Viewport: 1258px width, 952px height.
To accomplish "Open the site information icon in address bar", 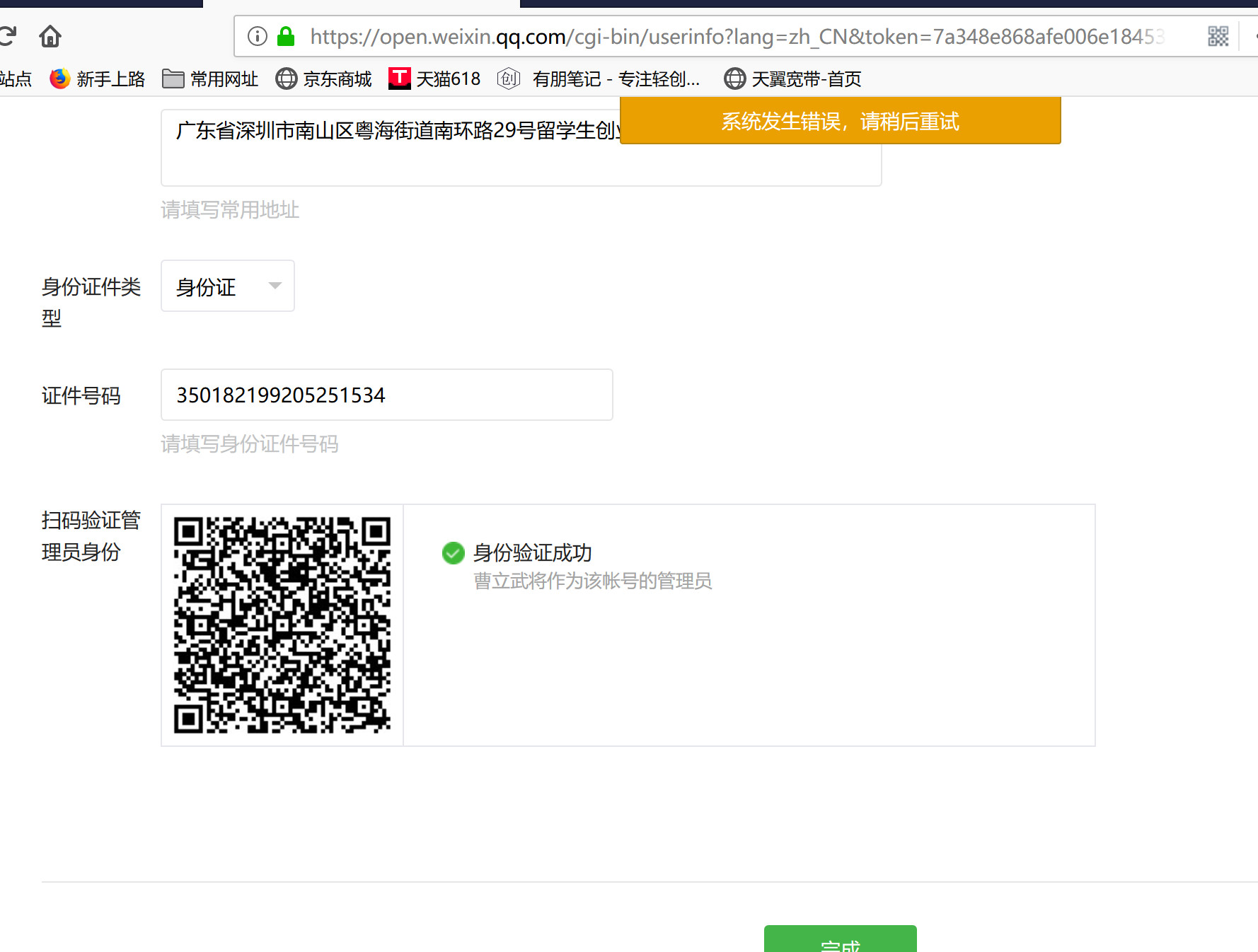I will tap(258, 36).
